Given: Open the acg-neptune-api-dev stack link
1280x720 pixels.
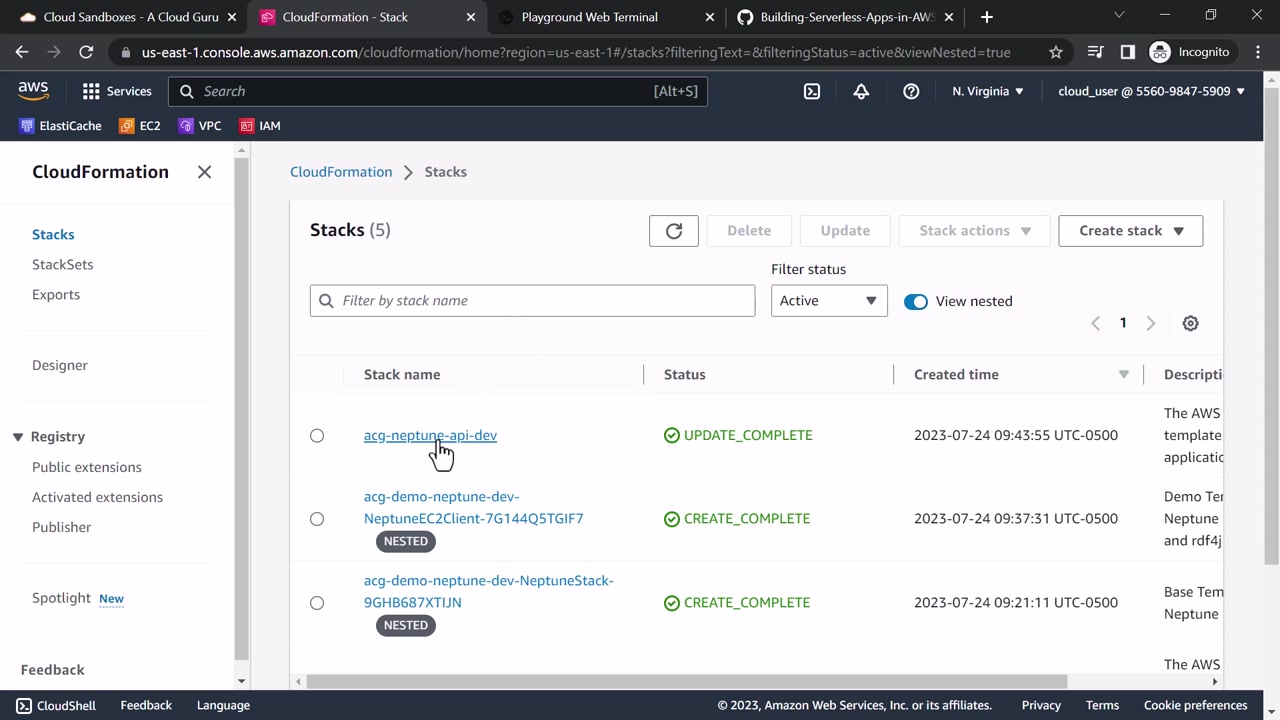Looking at the screenshot, I should [430, 436].
